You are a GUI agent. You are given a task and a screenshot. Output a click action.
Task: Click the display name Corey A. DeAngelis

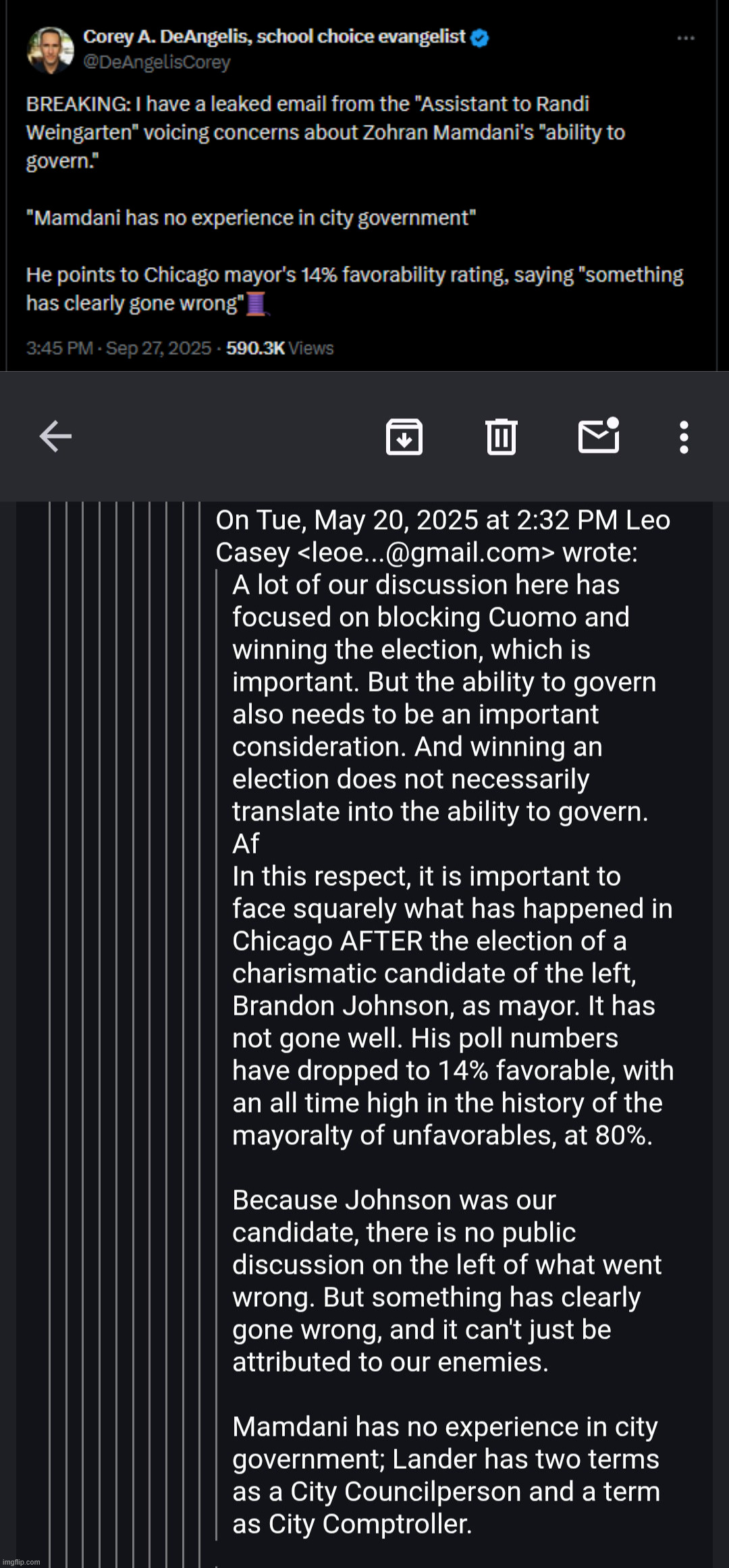(x=274, y=36)
